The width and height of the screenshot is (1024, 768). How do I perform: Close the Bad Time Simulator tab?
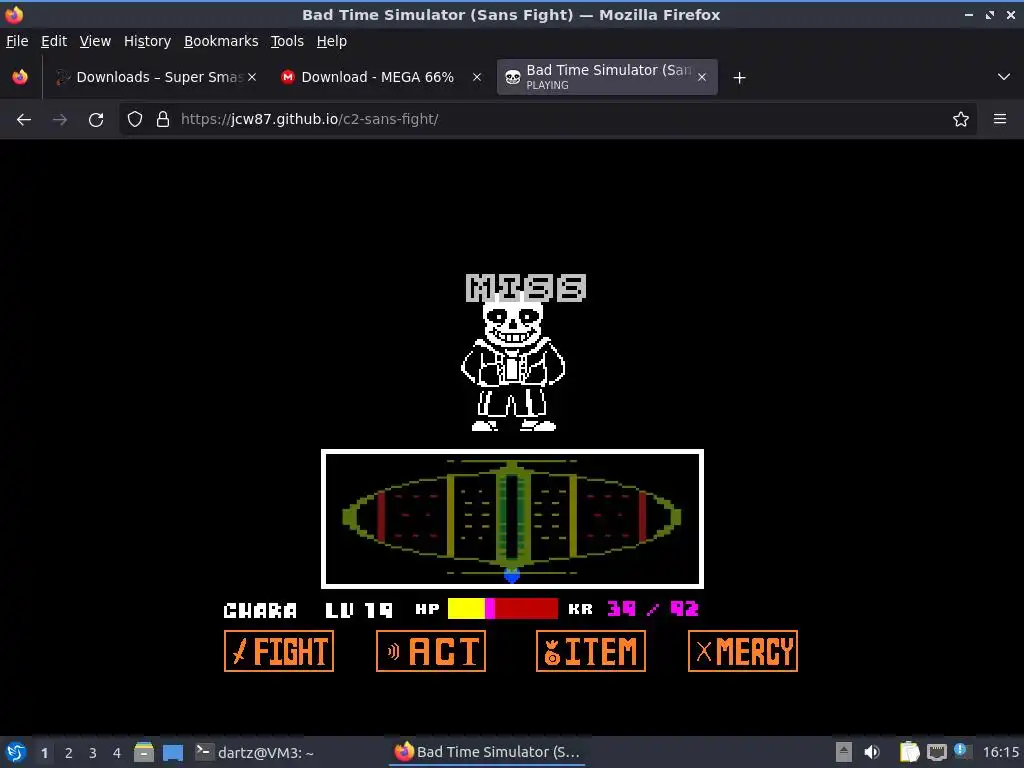click(701, 77)
